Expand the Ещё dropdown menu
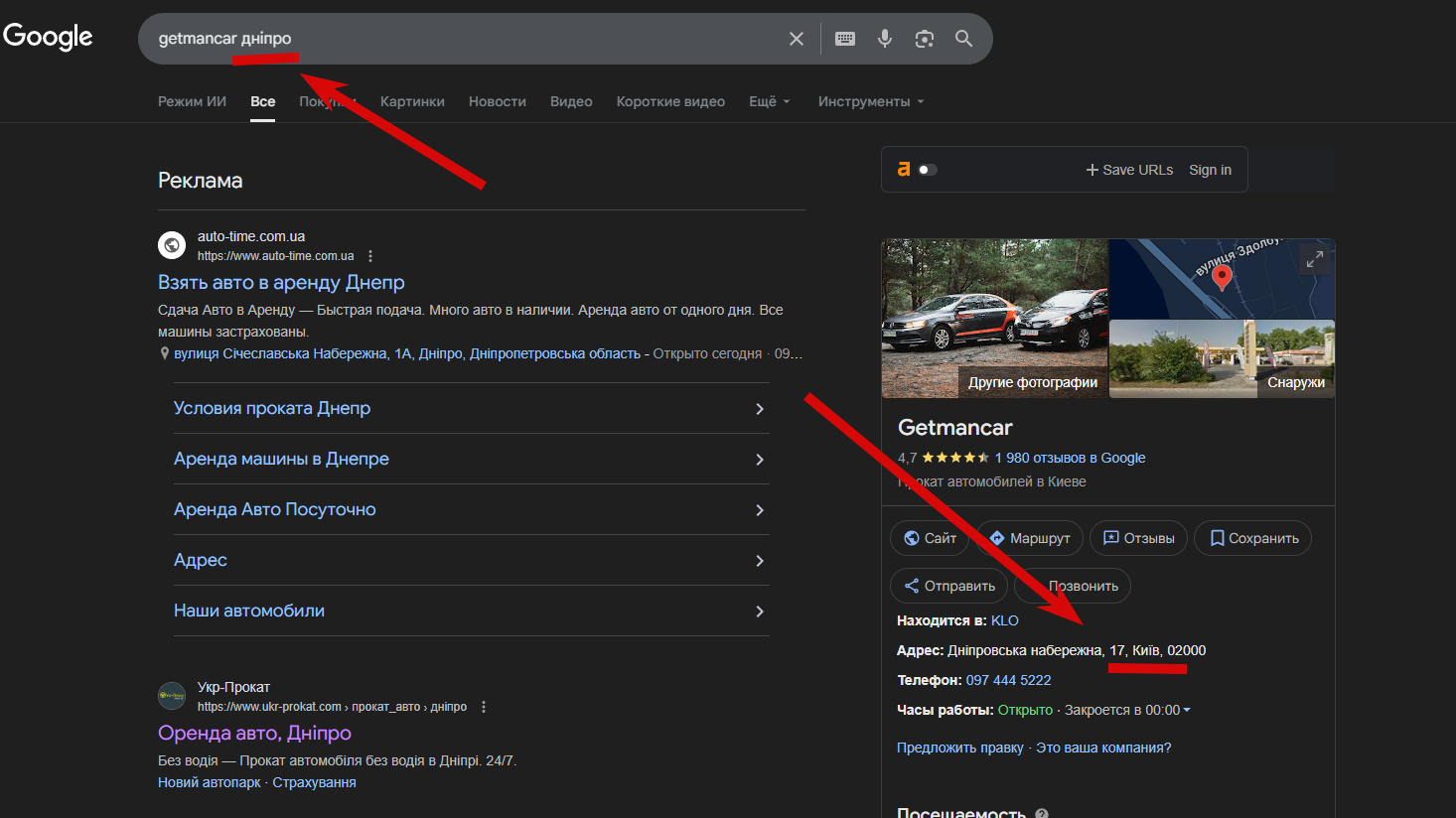This screenshot has height=818, width=1456. [770, 101]
